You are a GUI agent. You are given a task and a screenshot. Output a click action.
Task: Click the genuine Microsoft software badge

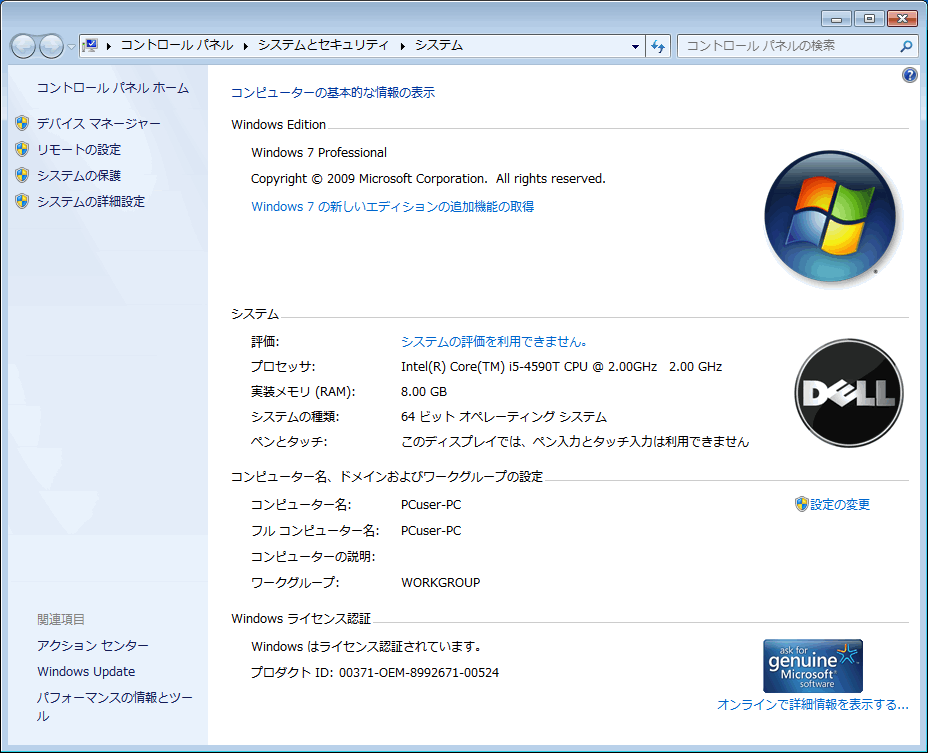click(x=813, y=666)
